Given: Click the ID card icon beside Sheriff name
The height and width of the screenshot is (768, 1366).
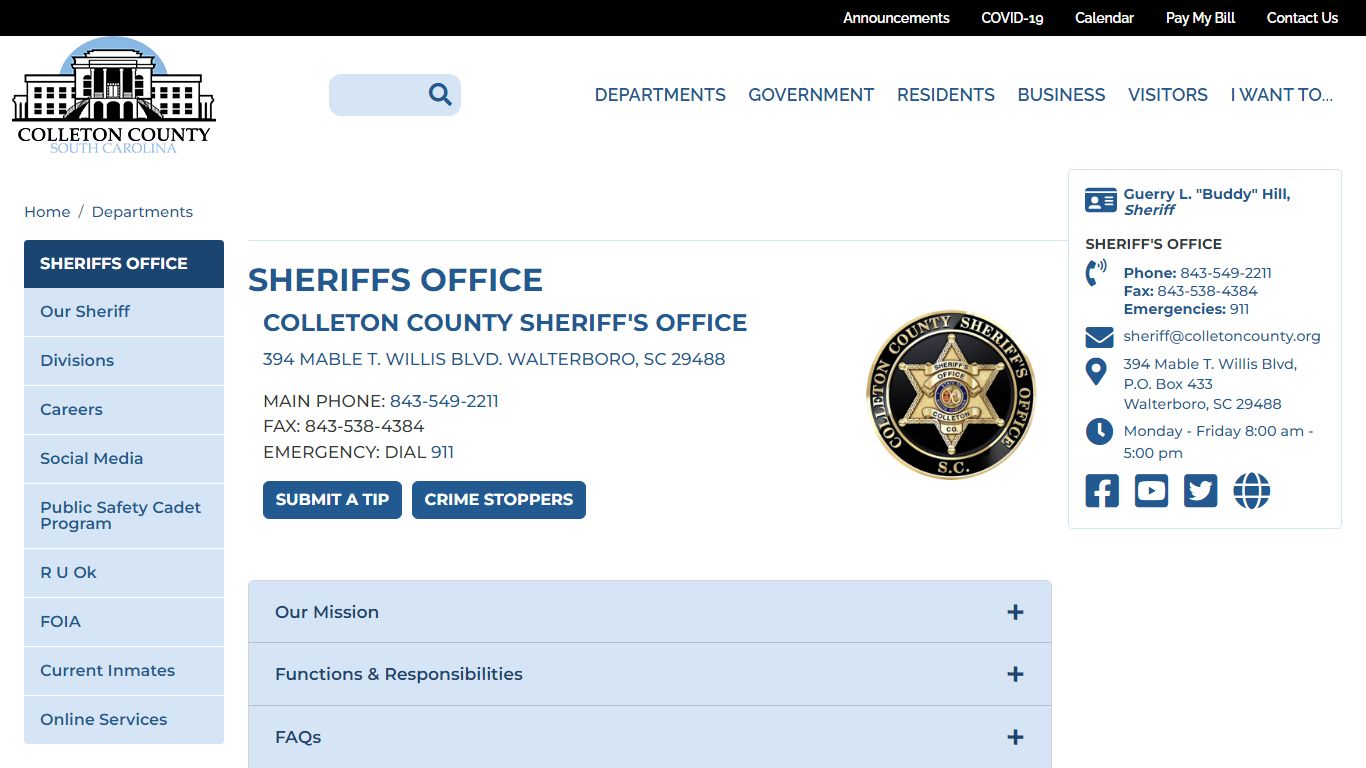Looking at the screenshot, I should pos(1100,201).
